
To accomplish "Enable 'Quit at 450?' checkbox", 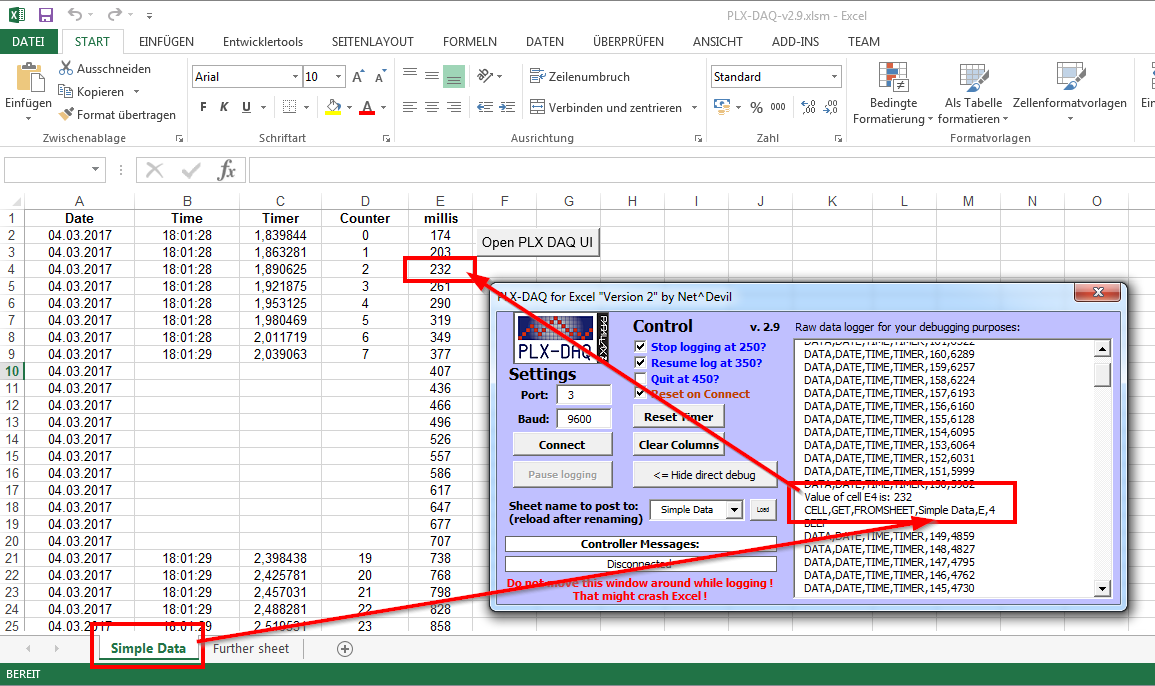I will 640,379.
